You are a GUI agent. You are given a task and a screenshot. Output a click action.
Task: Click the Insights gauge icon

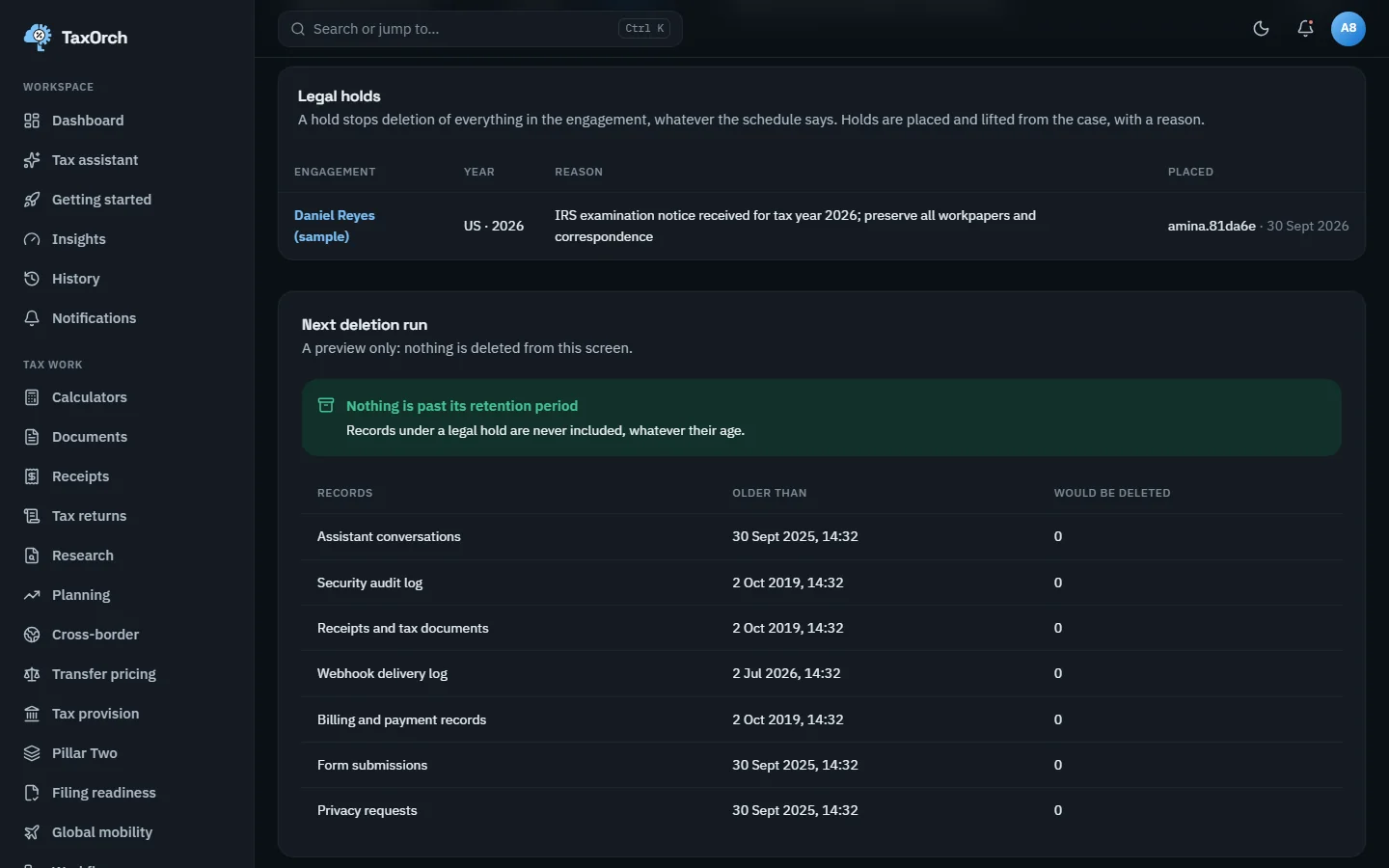(32, 239)
